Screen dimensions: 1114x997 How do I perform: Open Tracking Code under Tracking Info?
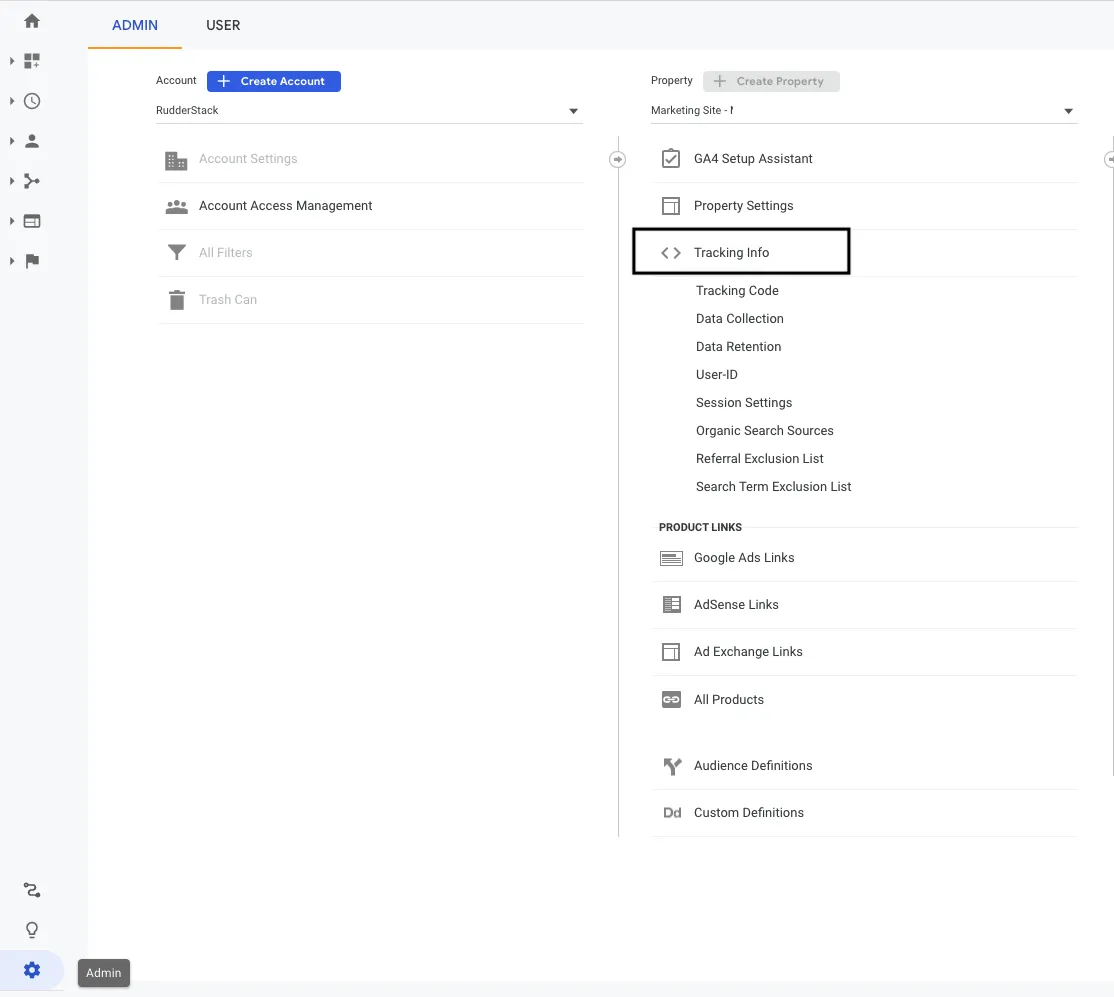(x=737, y=291)
